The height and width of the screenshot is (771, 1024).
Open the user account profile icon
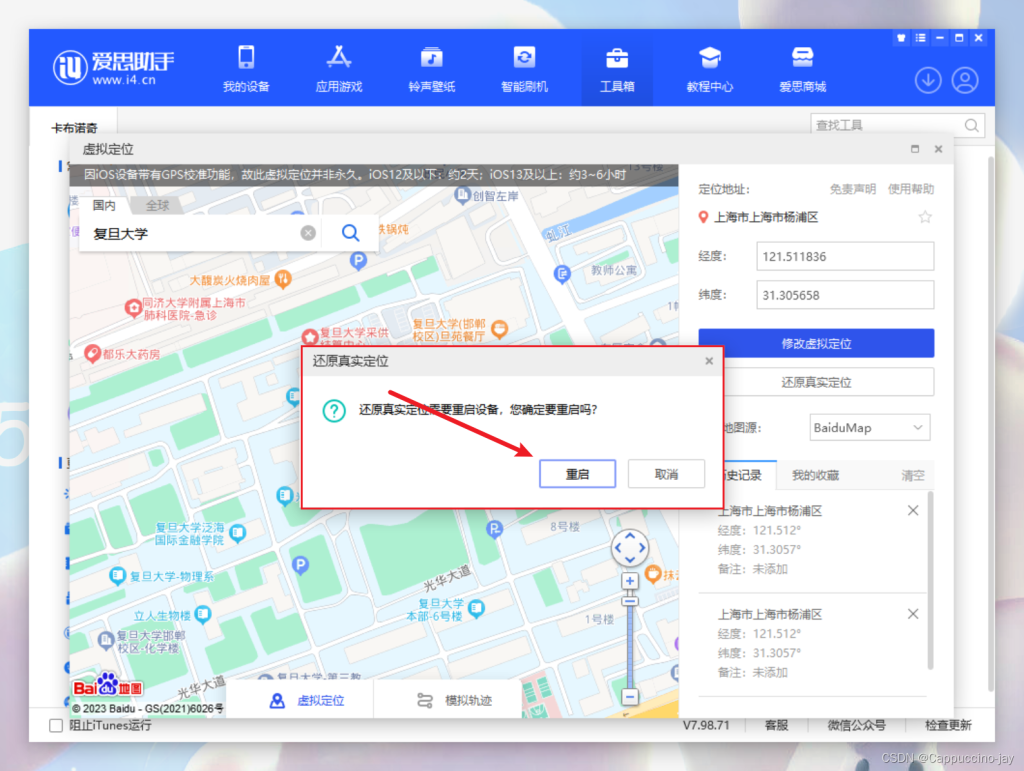[965, 80]
